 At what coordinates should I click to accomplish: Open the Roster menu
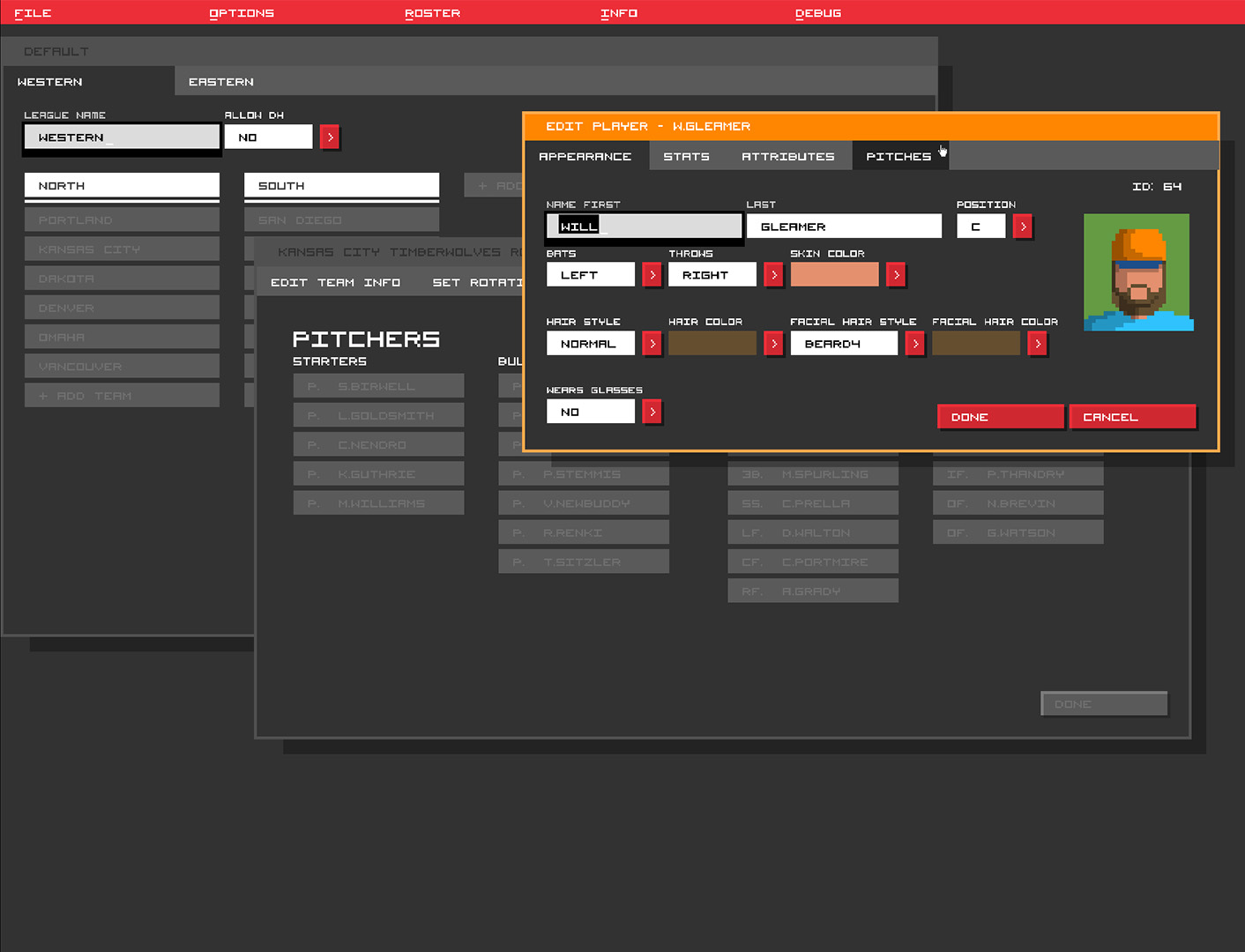[x=432, y=13]
